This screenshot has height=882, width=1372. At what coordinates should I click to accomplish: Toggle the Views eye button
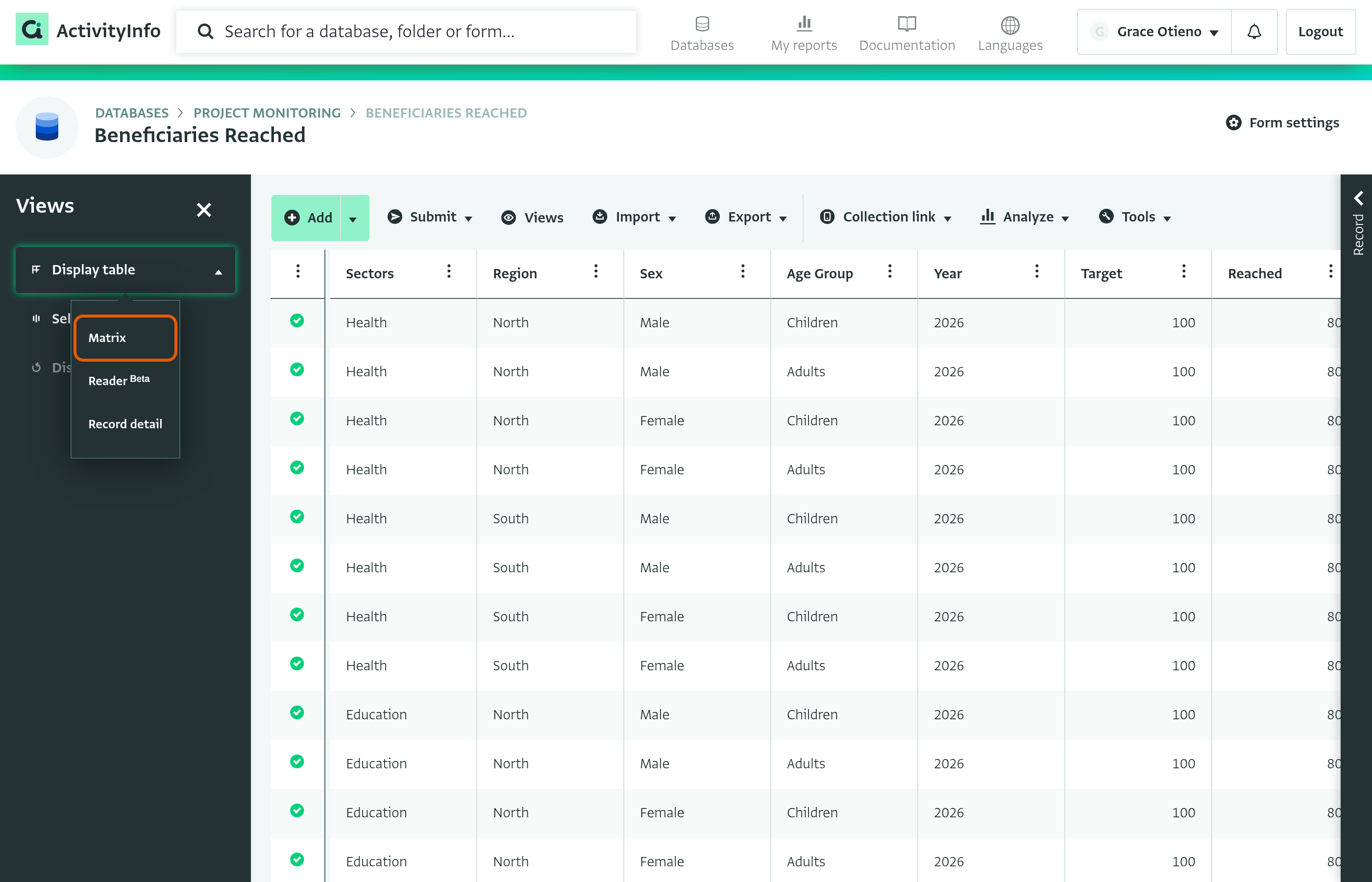click(x=532, y=218)
